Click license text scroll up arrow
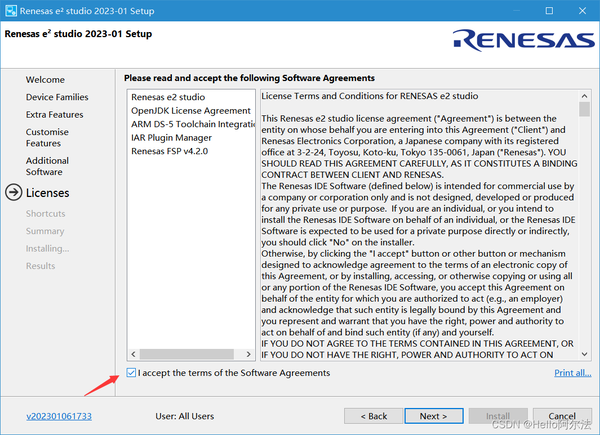The width and height of the screenshot is (600, 435). pyautogui.click(x=584, y=96)
